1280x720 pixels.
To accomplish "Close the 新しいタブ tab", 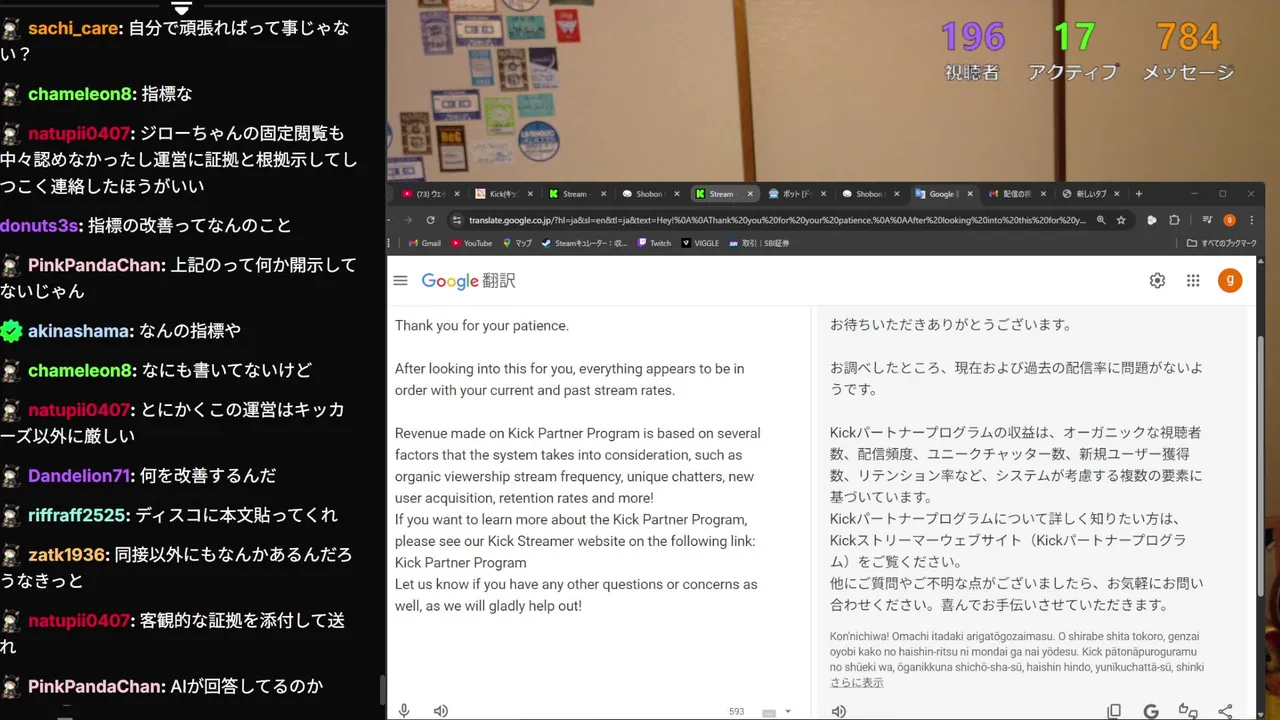I will (1118, 194).
